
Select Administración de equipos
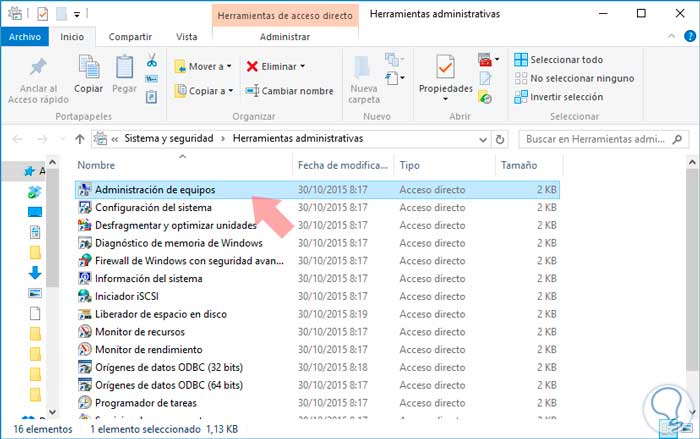[317, 190]
